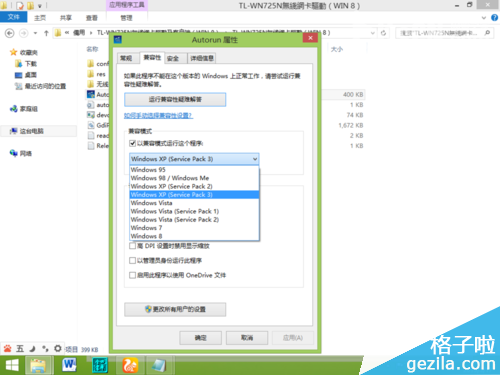Image resolution: width=500 pixels, height=375 pixels.
Task: Open recent locations dropdown arrow
Action: coord(35,33)
